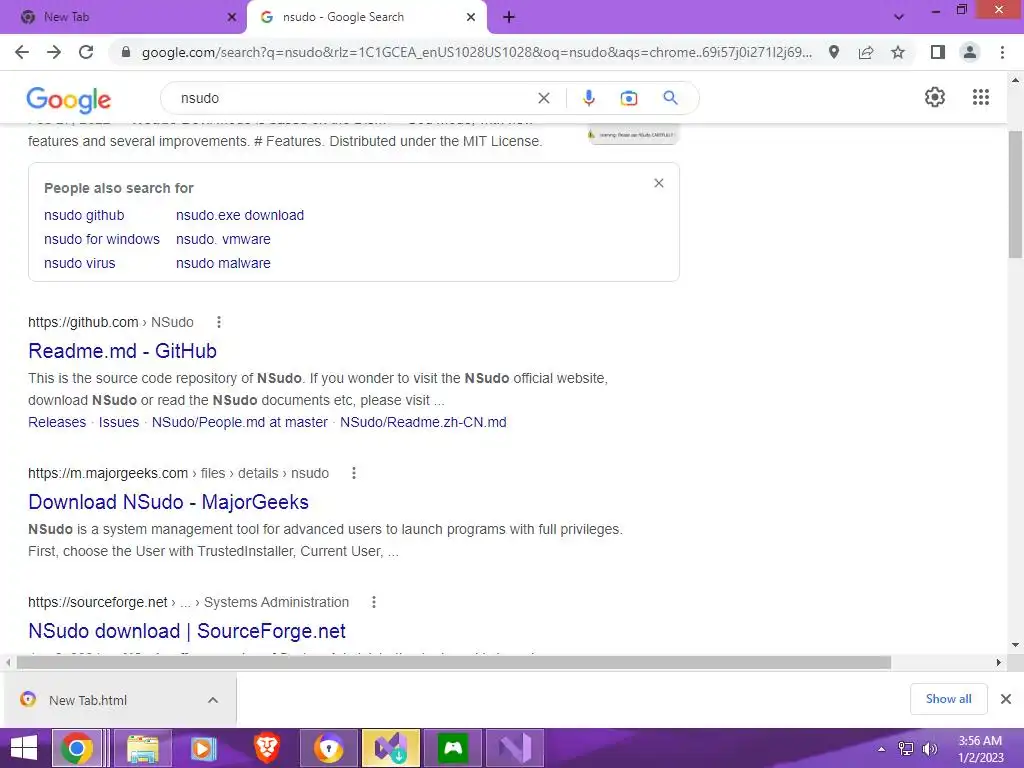Open the tab search chevron
The width and height of the screenshot is (1024, 768).
[x=899, y=17]
